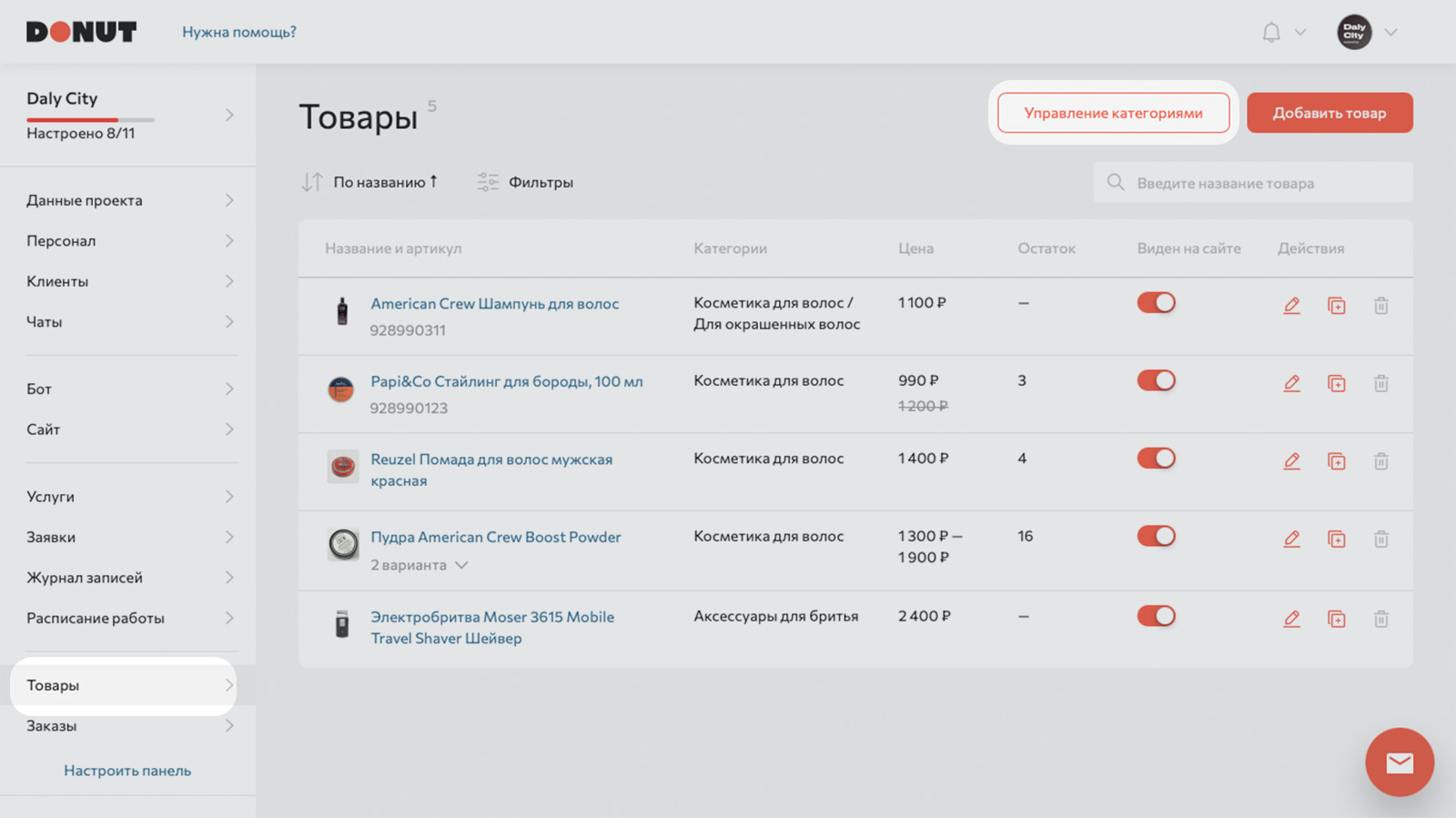The height and width of the screenshot is (818, 1456).
Task: Toggle site visibility for American Crew Шампунь
Action: coord(1156,303)
